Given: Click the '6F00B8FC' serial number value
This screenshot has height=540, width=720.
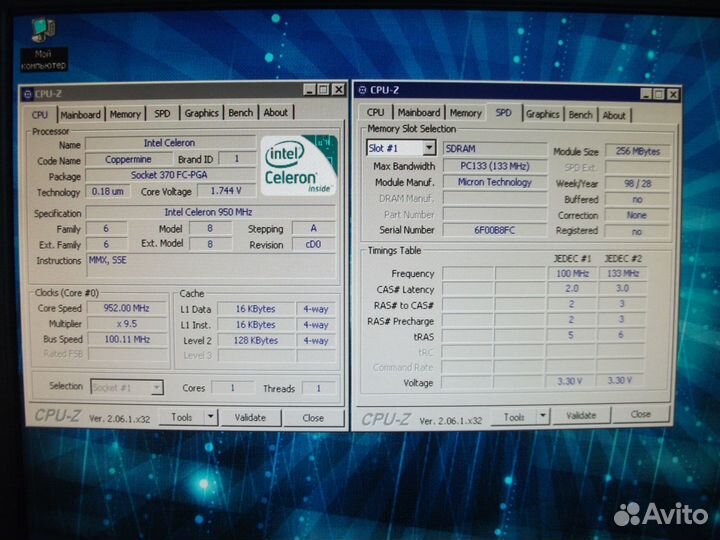Looking at the screenshot, I should coord(495,230).
